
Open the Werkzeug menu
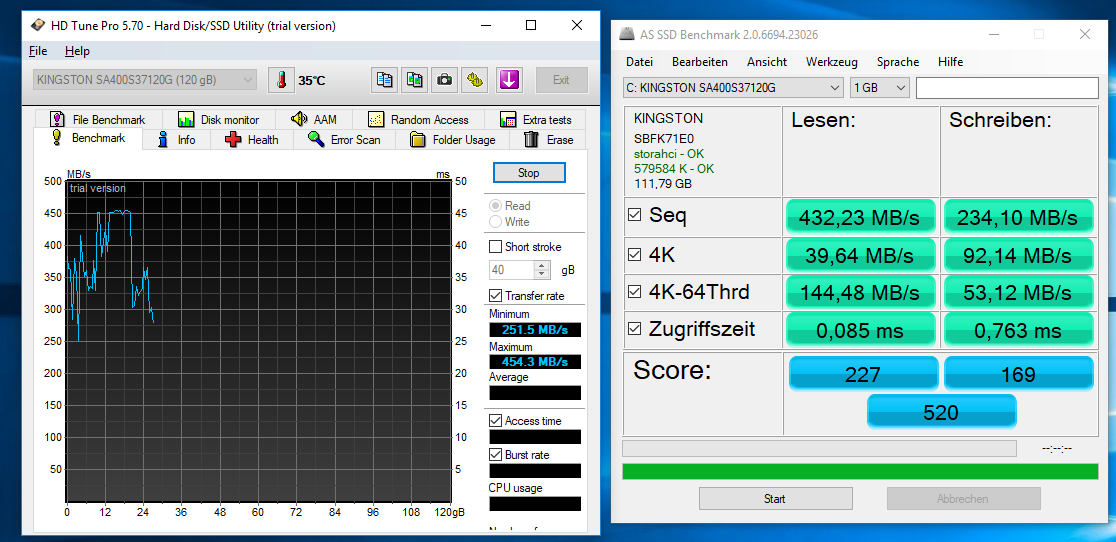point(831,62)
